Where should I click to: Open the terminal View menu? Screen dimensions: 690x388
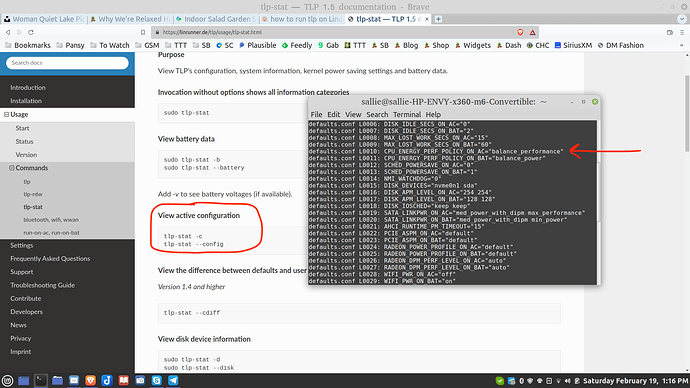tap(353, 114)
